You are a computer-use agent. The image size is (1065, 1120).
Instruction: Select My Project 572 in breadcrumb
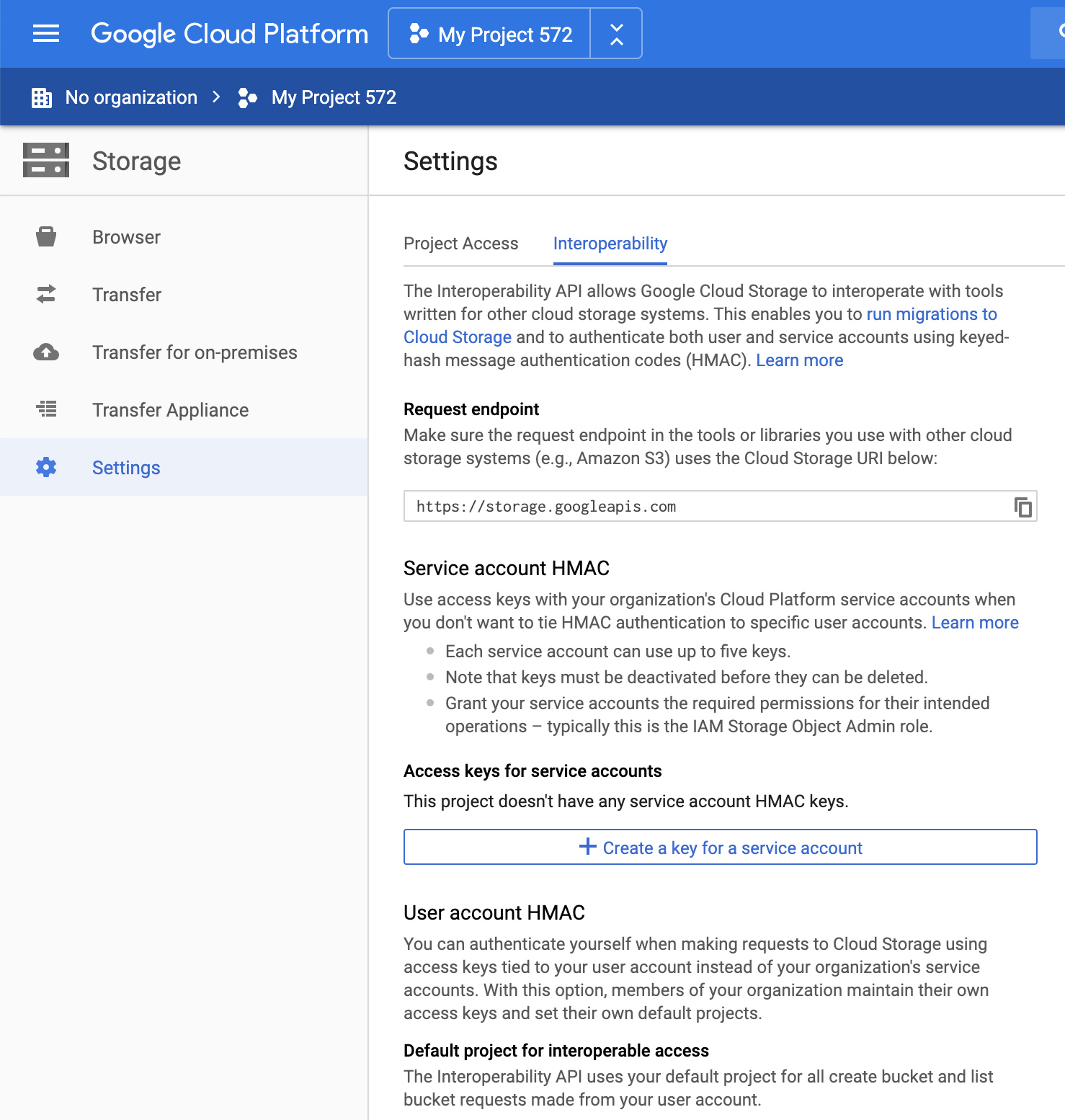(334, 97)
